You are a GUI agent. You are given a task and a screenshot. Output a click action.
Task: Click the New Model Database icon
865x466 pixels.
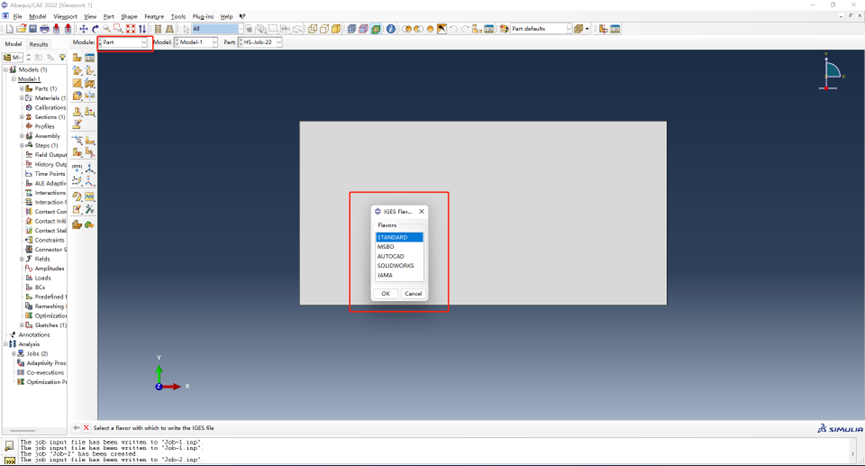(9, 29)
